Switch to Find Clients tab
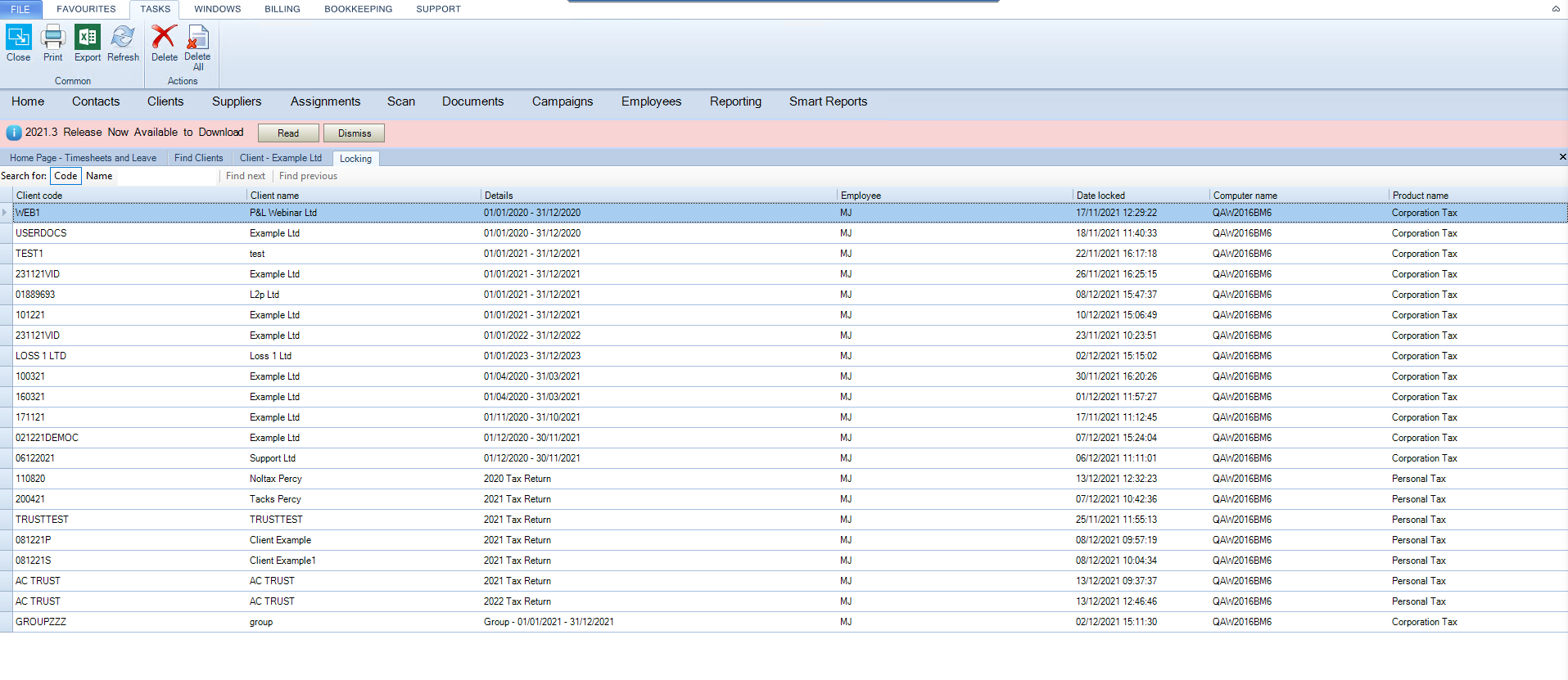 (x=198, y=158)
